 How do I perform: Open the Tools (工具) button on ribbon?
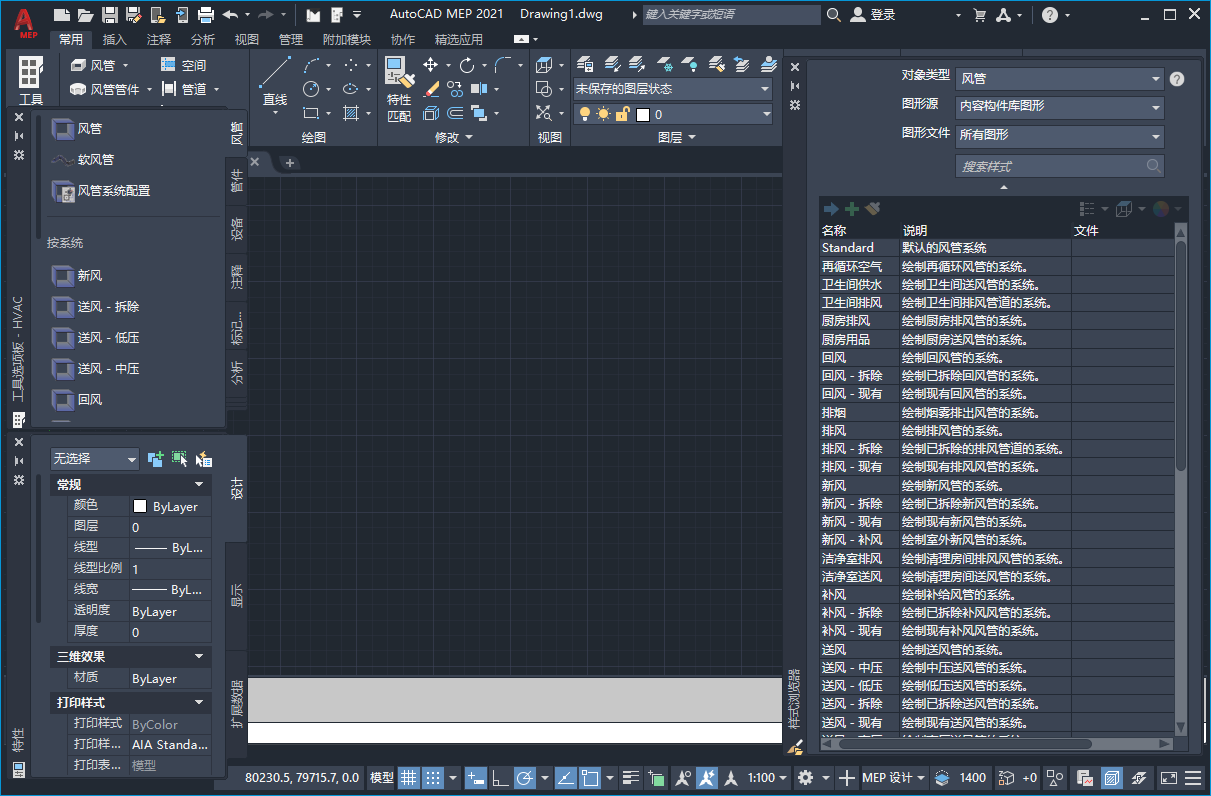pyautogui.click(x=31, y=80)
